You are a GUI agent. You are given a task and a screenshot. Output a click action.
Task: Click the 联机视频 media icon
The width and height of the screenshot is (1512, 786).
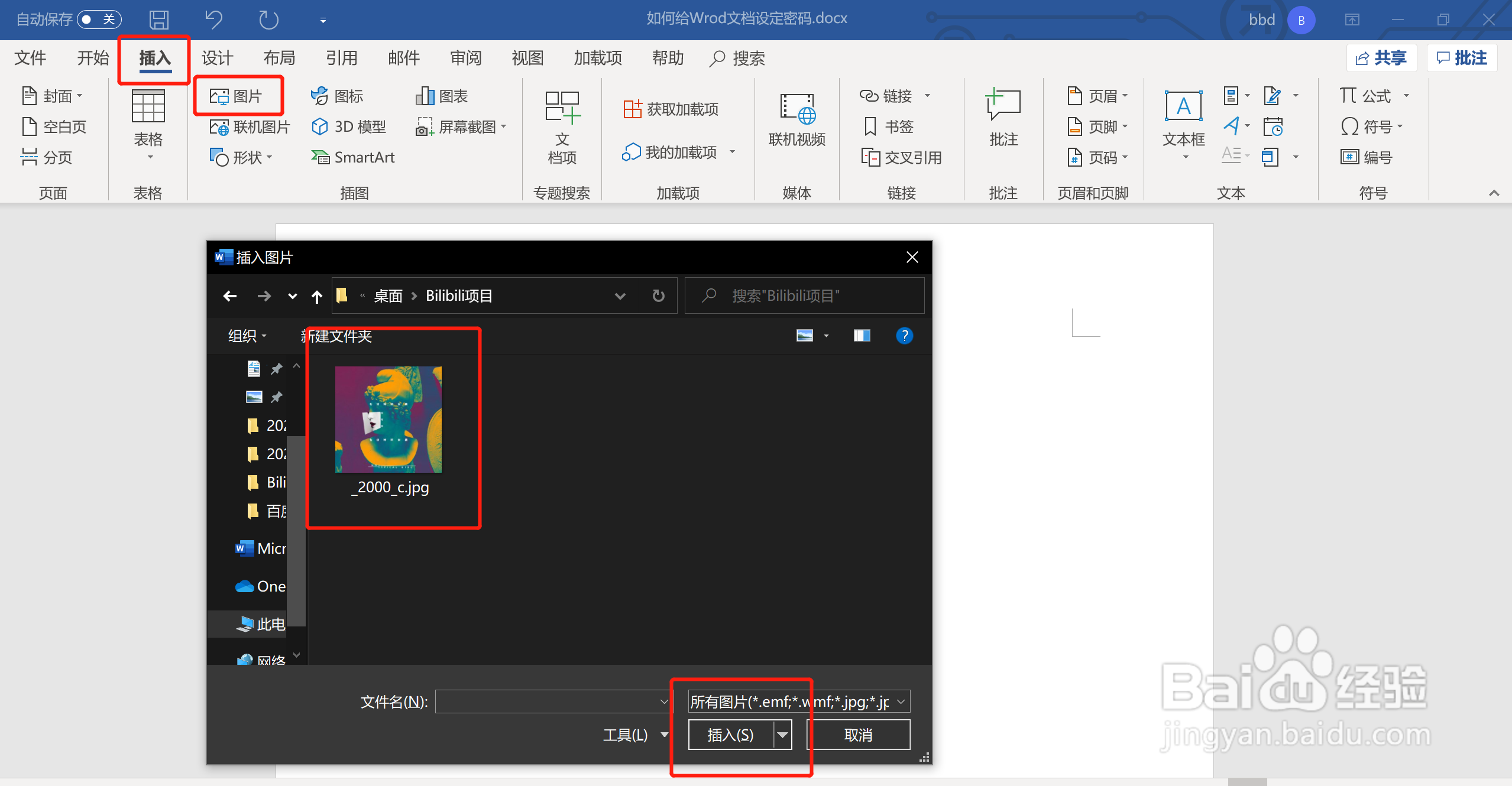point(796,110)
